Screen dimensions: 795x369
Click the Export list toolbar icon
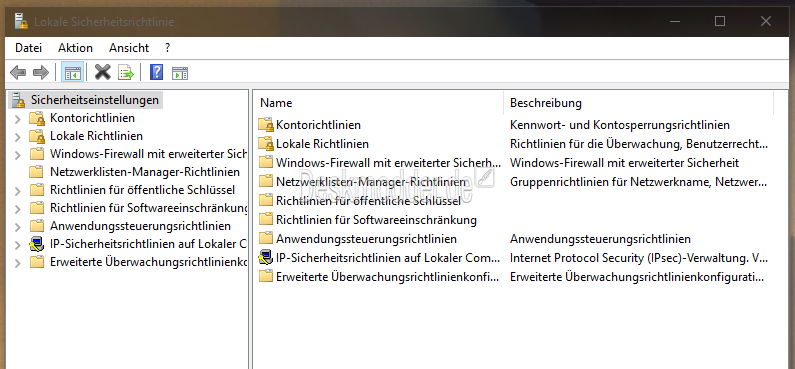(126, 72)
